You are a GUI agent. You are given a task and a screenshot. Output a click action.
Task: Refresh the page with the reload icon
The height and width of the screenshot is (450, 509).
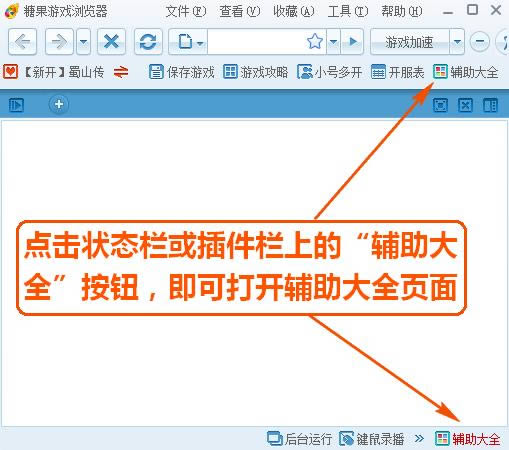pos(148,42)
